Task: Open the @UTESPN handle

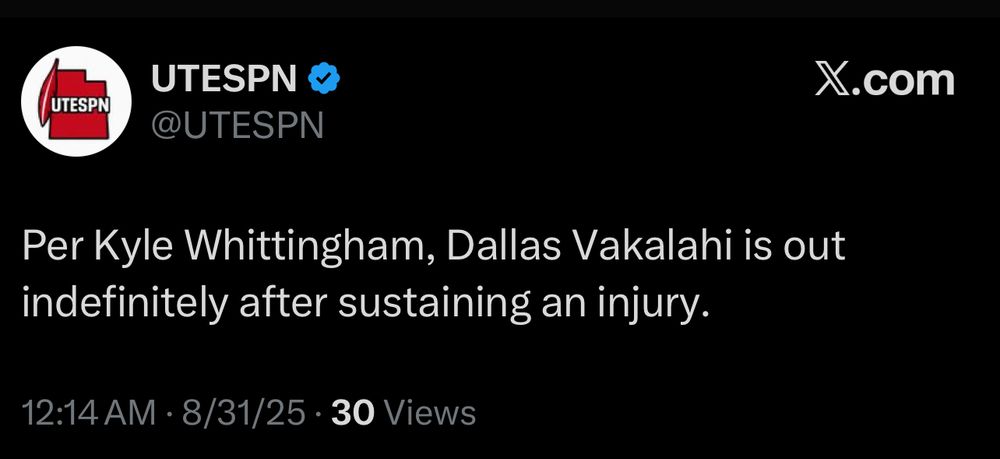Action: (x=237, y=125)
